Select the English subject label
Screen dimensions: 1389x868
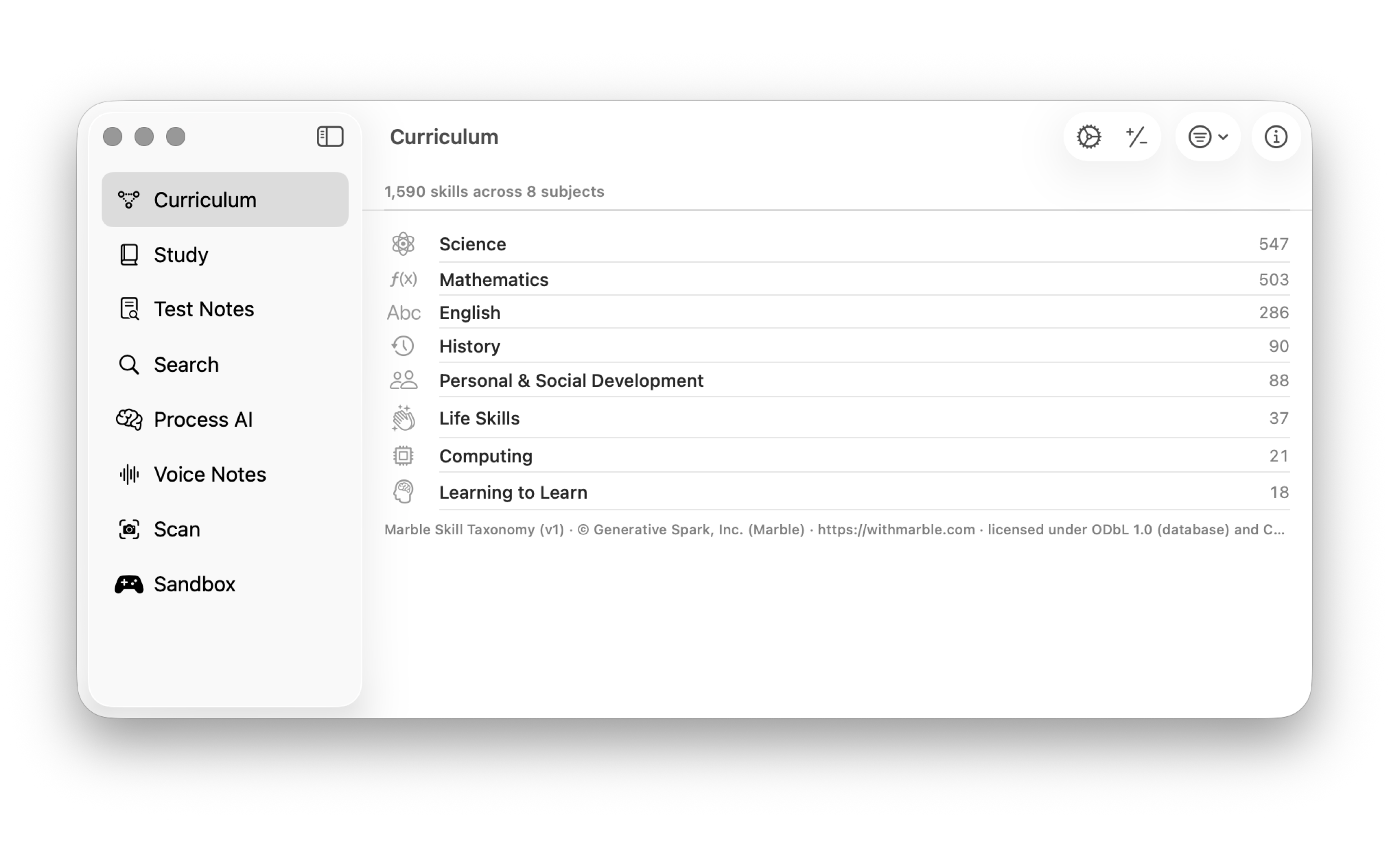[469, 312]
